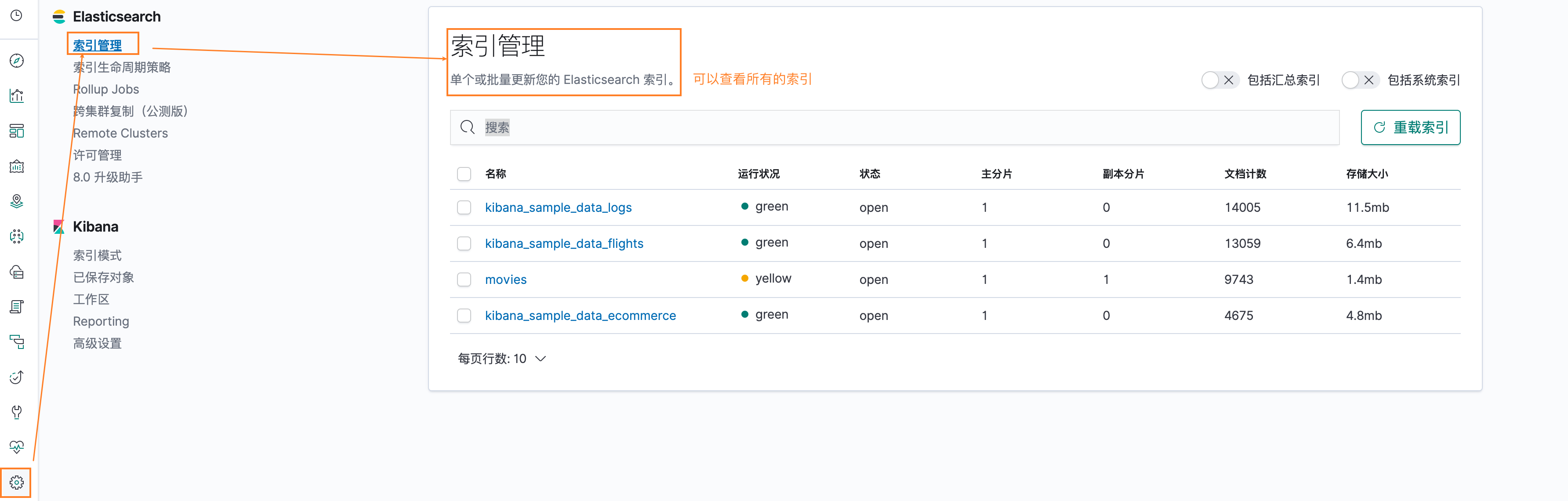Expand the 每页行数: 10 dropdown
The width and height of the screenshot is (1568, 501).
[x=501, y=359]
